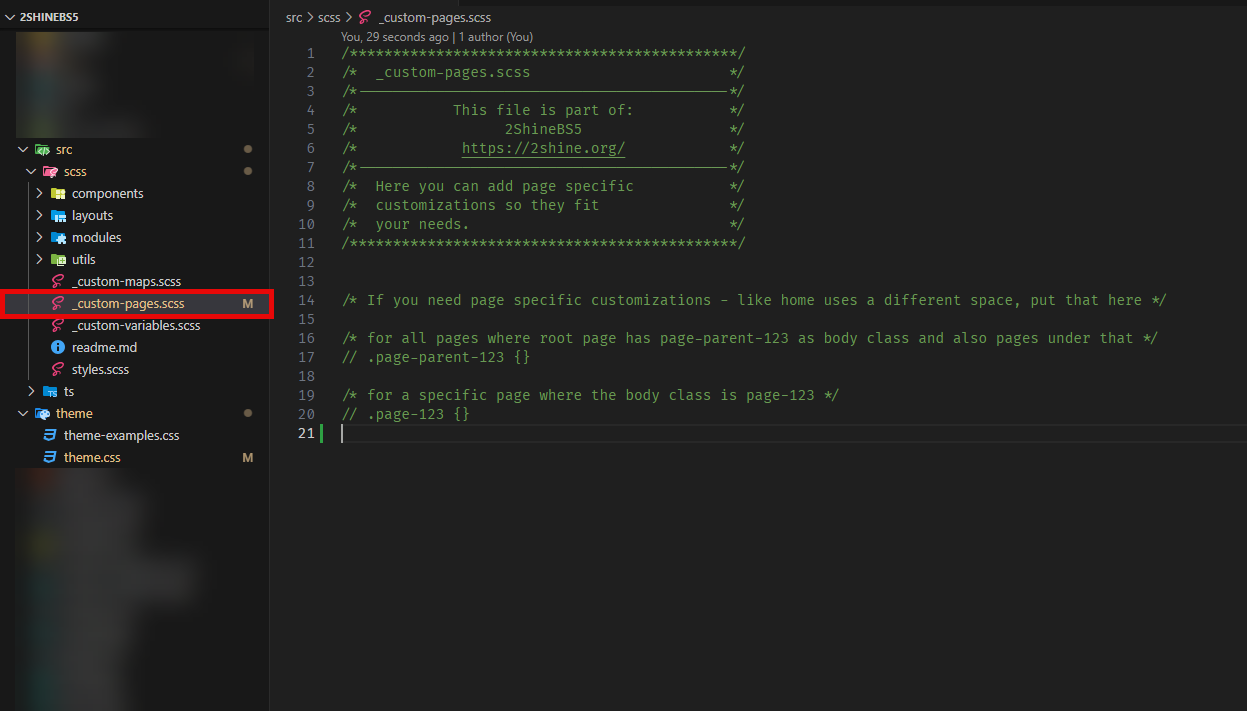1247x711 pixels.
Task: Click line number 14 in the gutter
Action: pyautogui.click(x=306, y=299)
